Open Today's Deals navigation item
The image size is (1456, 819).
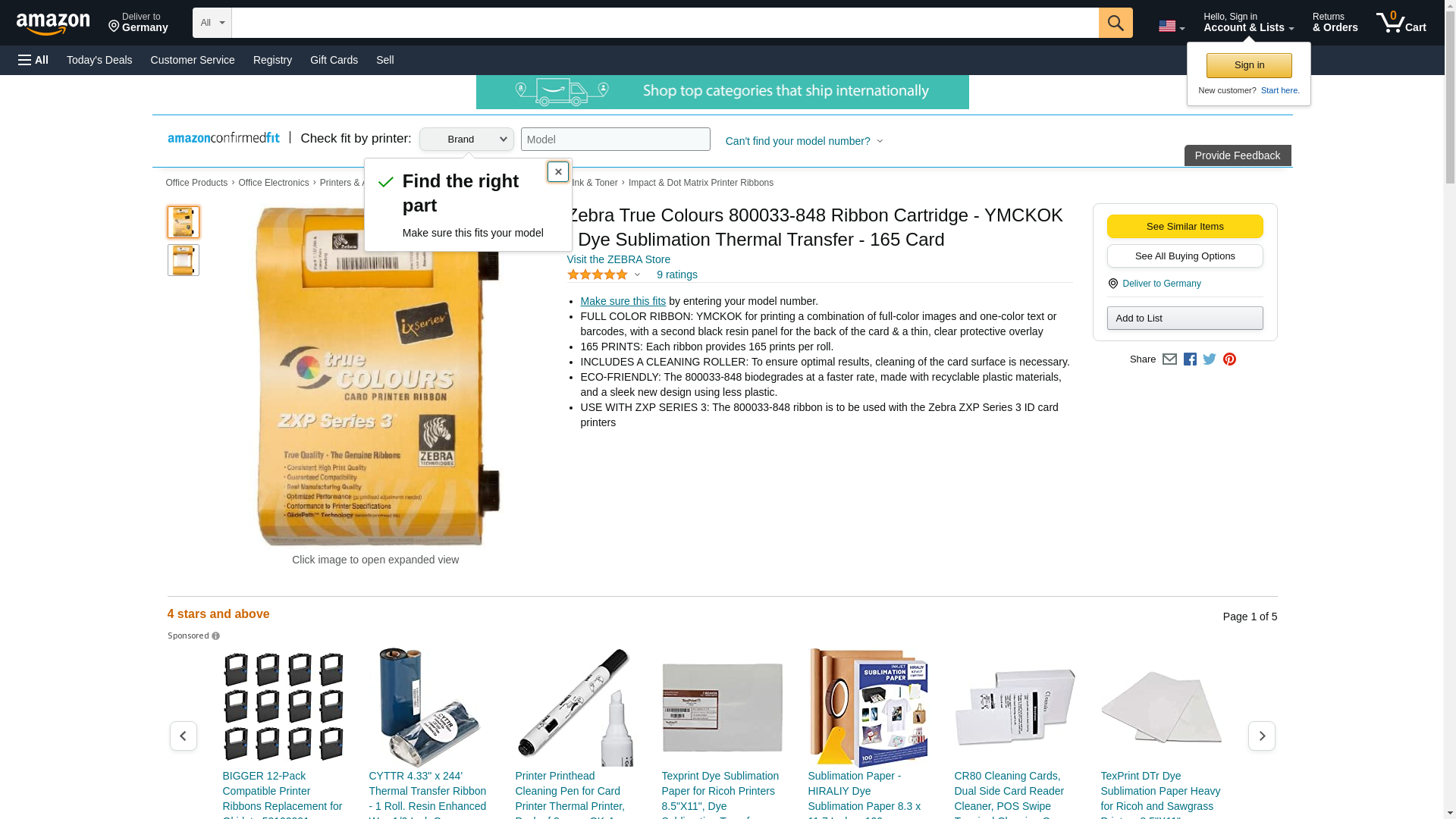[x=99, y=60]
